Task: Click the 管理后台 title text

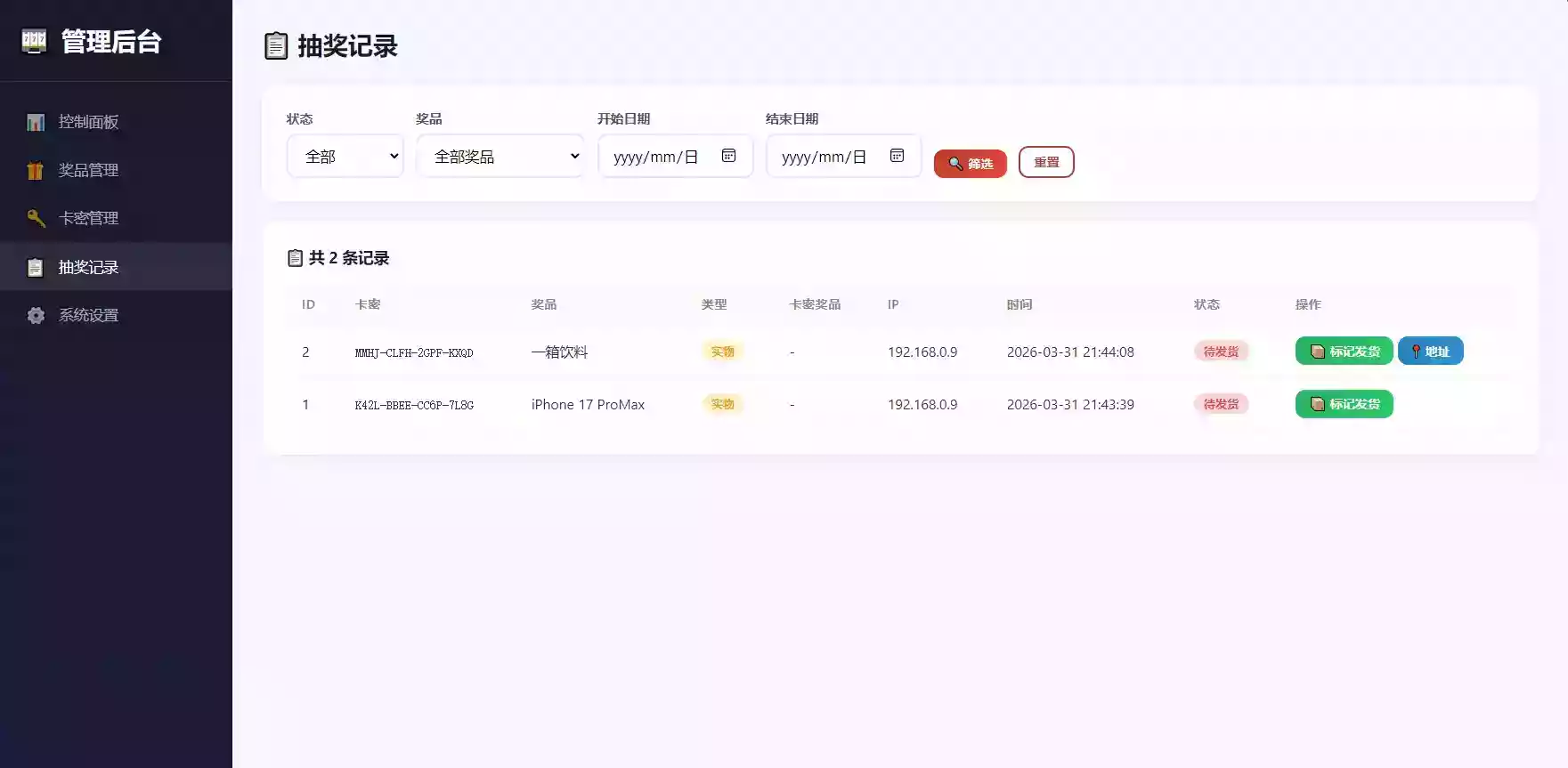Action: 111,42
